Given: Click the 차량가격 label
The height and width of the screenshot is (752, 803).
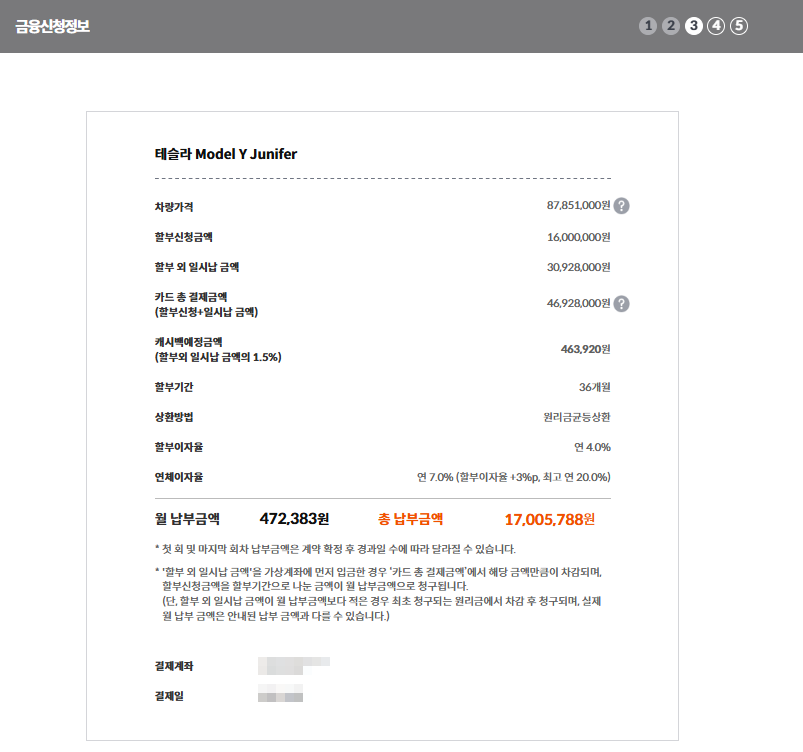Looking at the screenshot, I should pyautogui.click(x=174, y=206).
